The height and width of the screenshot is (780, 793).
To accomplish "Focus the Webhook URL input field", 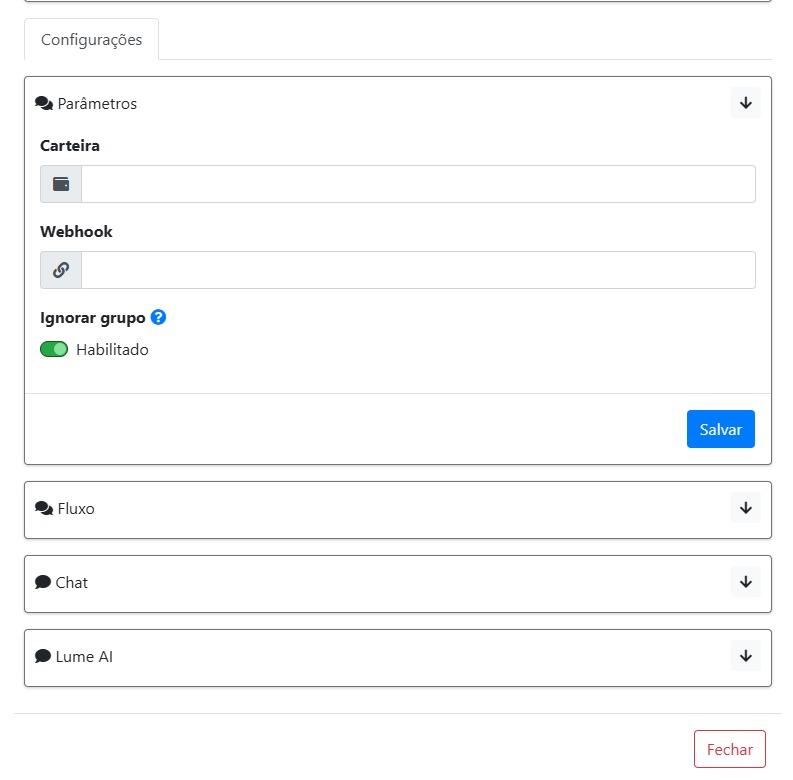I will pyautogui.click(x=418, y=270).
